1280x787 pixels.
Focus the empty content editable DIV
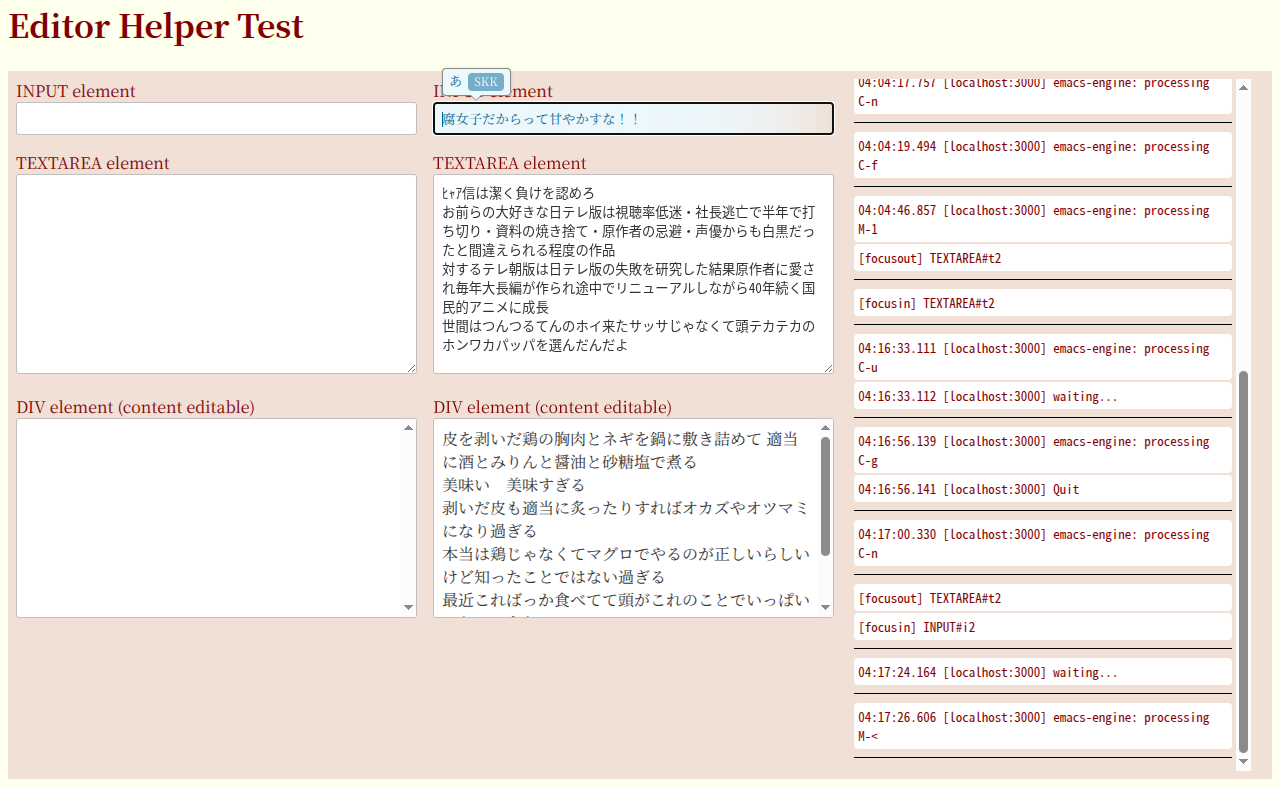click(216, 518)
